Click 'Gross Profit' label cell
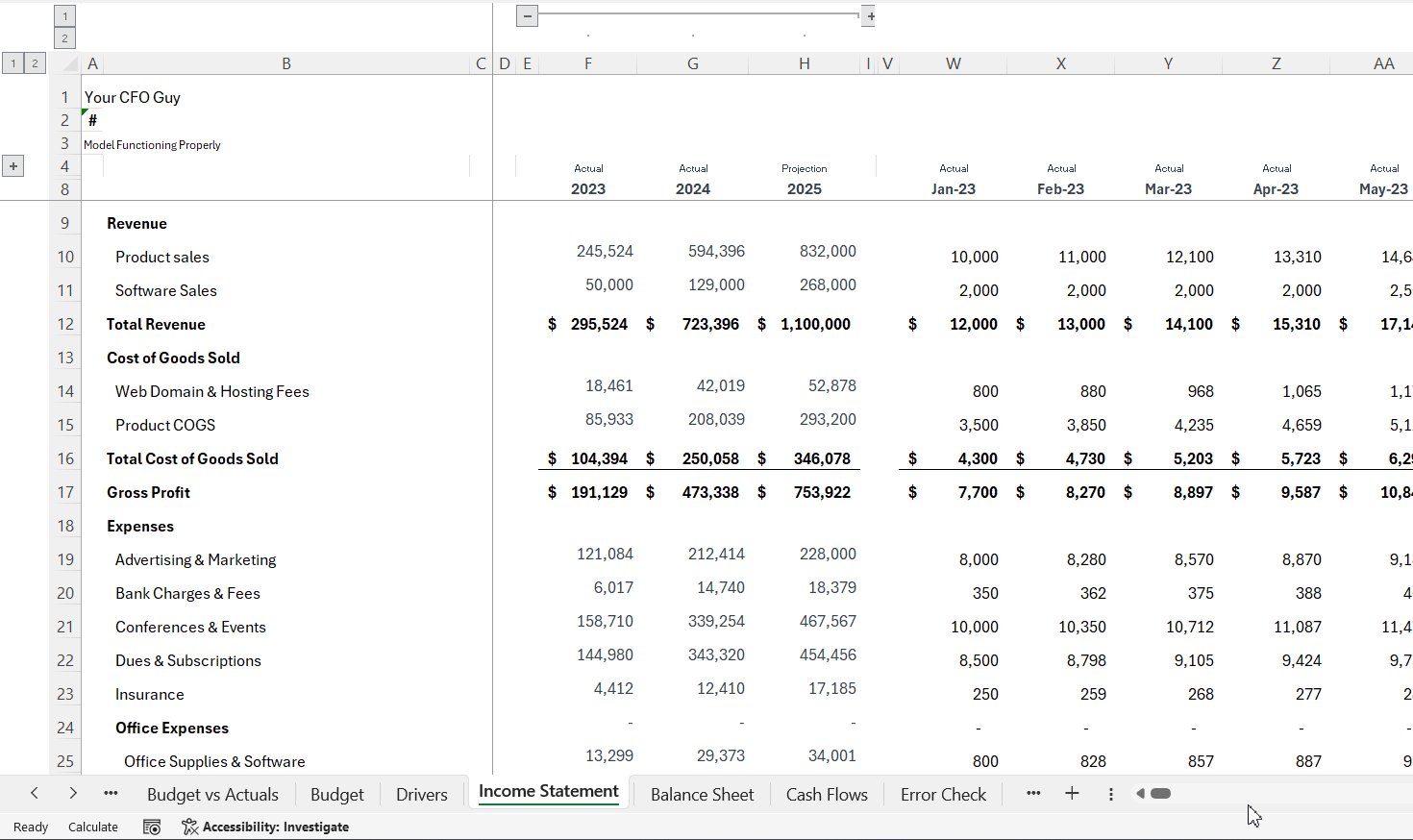Viewport: 1413px width, 840px height. coord(149,492)
